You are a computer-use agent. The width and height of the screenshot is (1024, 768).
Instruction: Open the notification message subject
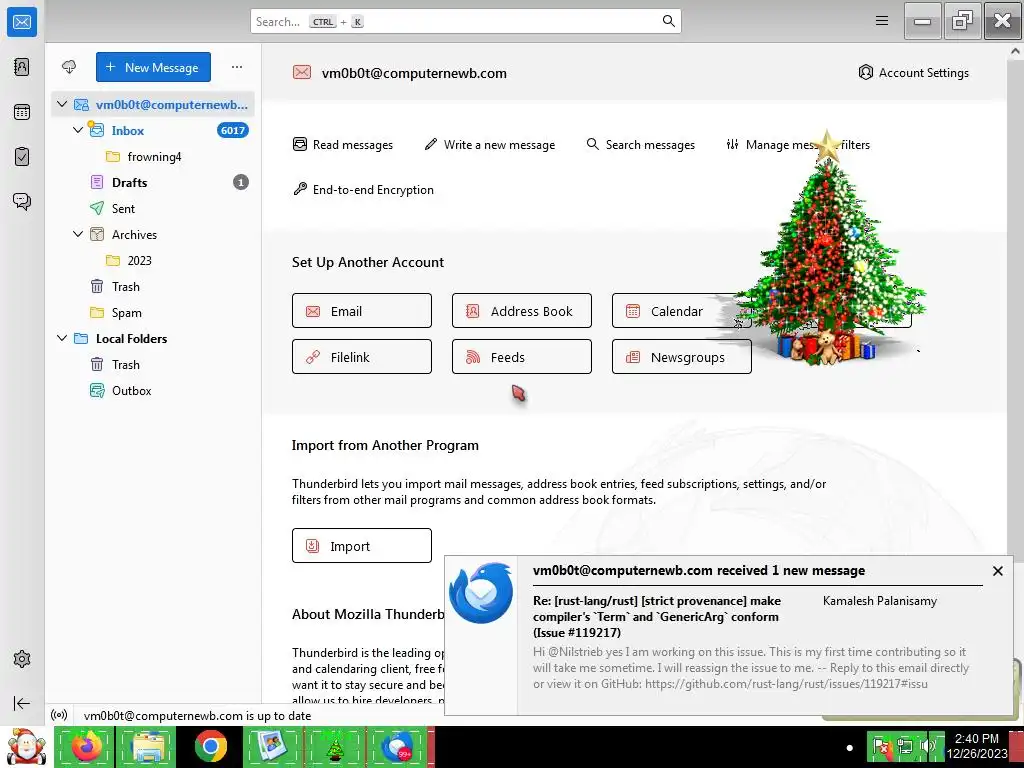coord(657,616)
